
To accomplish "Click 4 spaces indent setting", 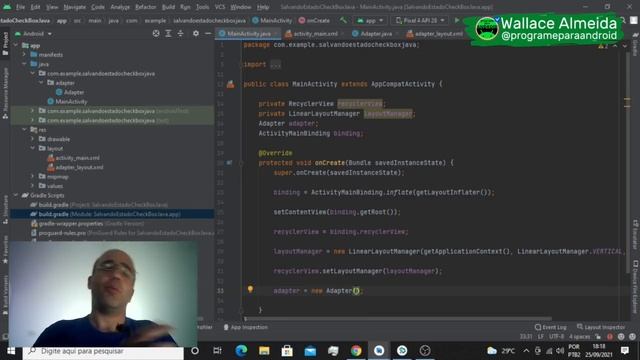I will (580, 337).
